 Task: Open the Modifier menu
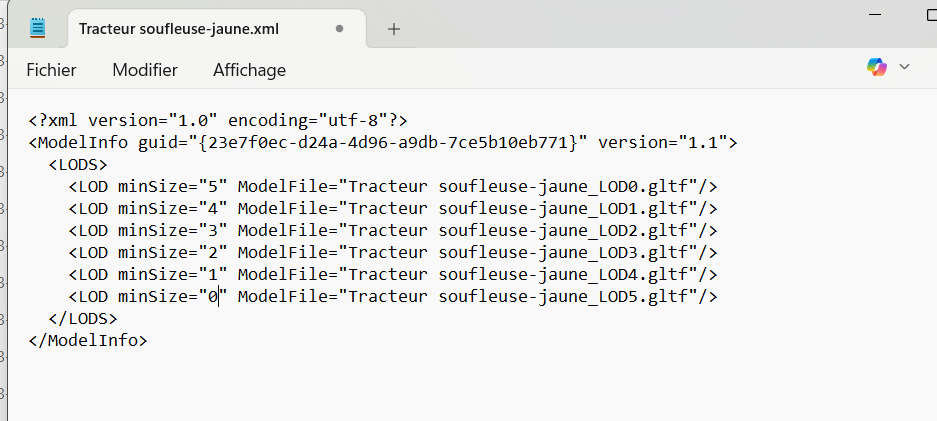145,70
